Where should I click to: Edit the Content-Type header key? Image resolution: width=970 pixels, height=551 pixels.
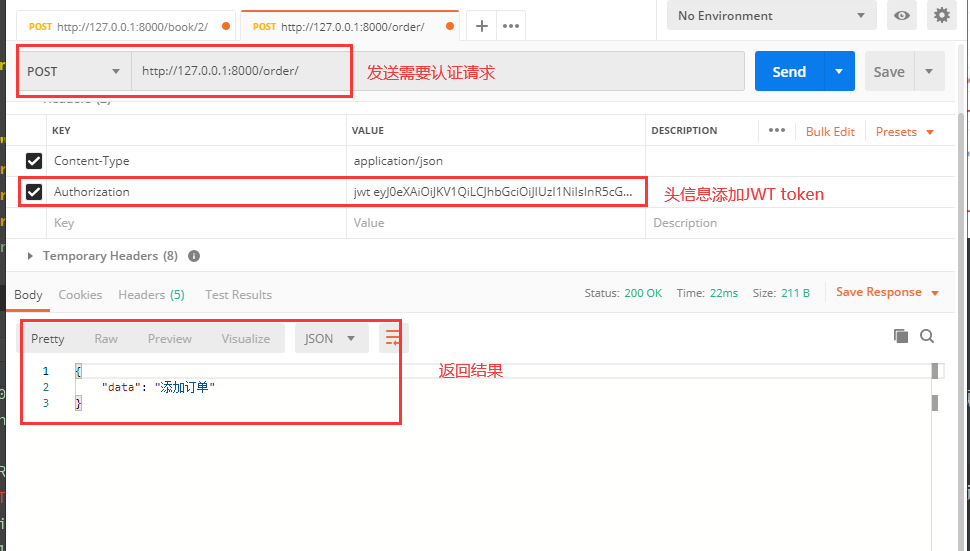click(196, 161)
